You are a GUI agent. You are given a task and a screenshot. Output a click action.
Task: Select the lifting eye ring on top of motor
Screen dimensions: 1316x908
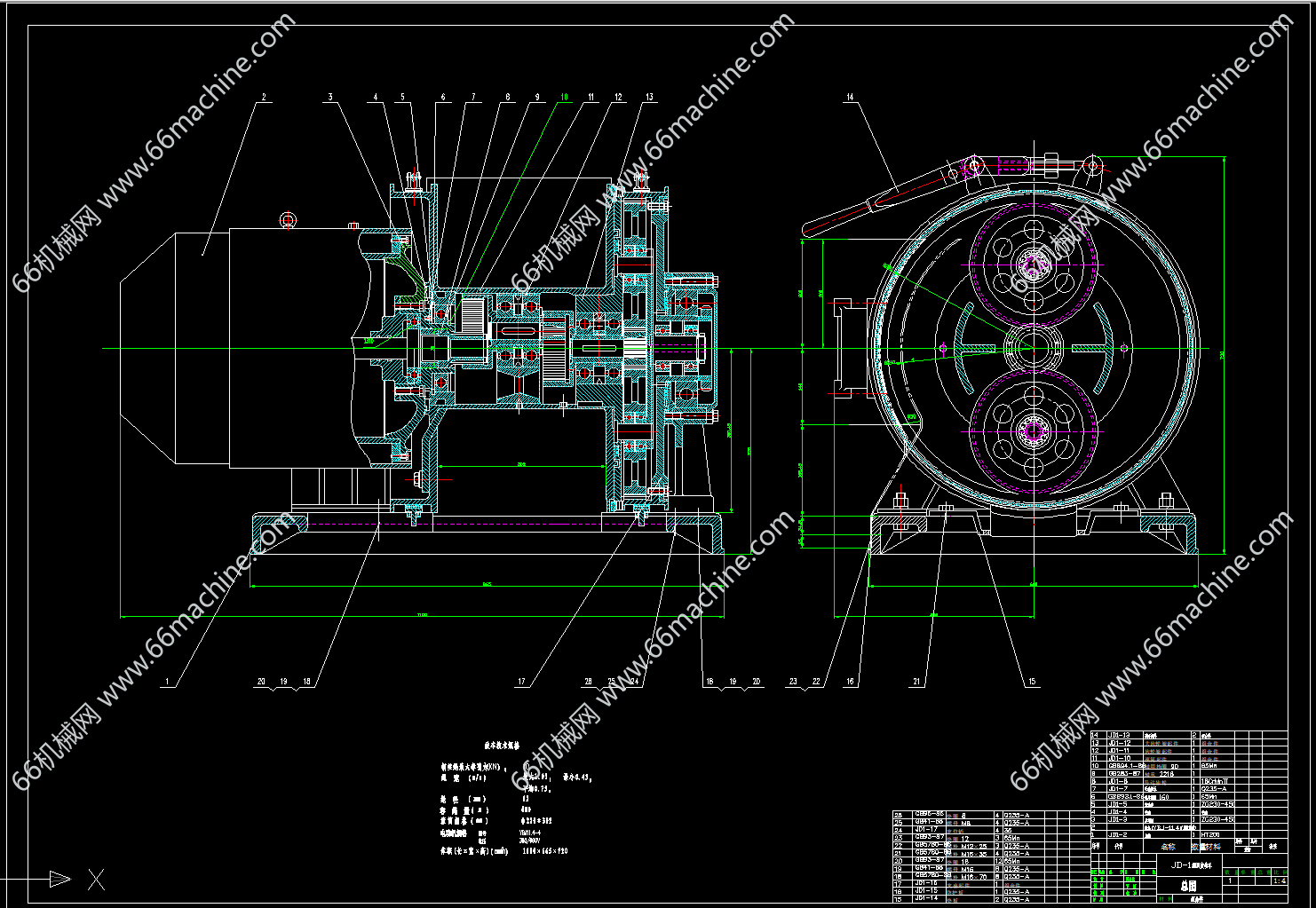pos(287,219)
